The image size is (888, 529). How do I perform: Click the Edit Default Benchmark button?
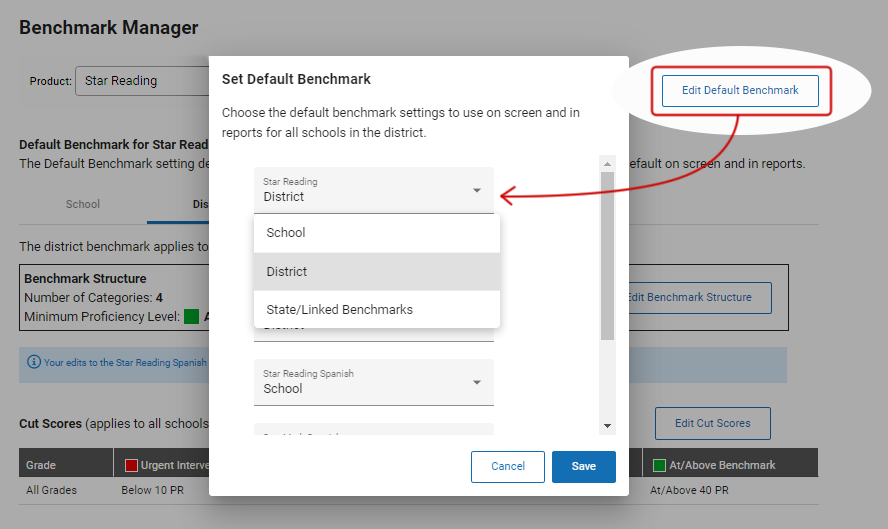pyautogui.click(x=740, y=91)
